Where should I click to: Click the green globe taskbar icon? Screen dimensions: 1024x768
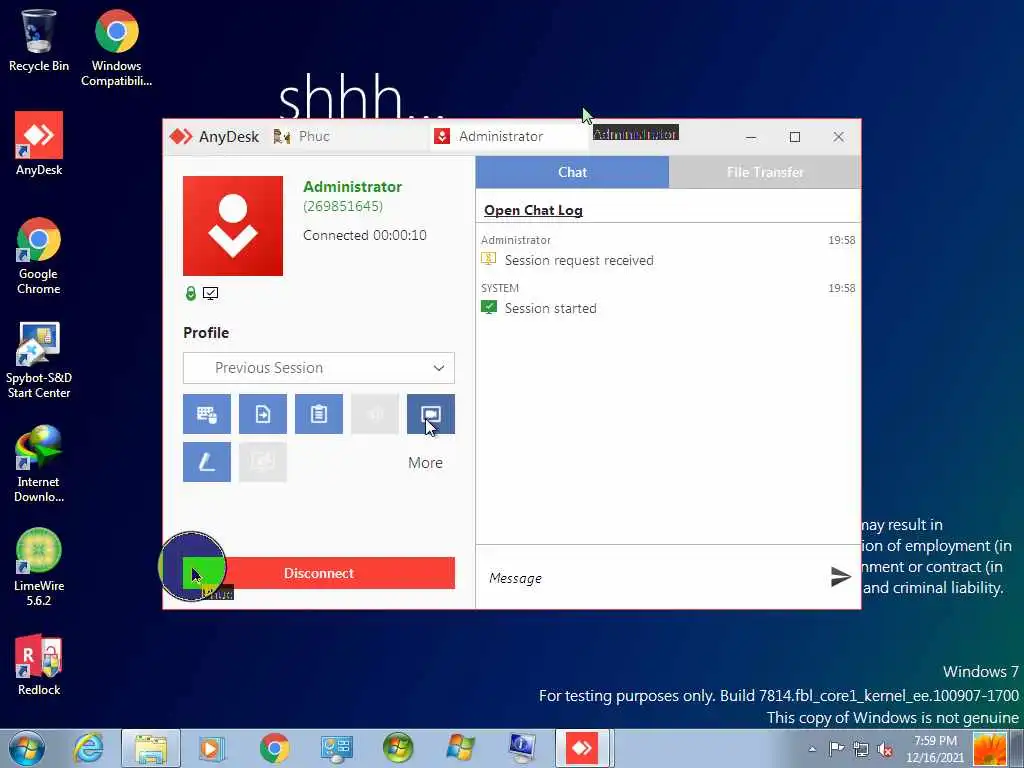coord(398,748)
